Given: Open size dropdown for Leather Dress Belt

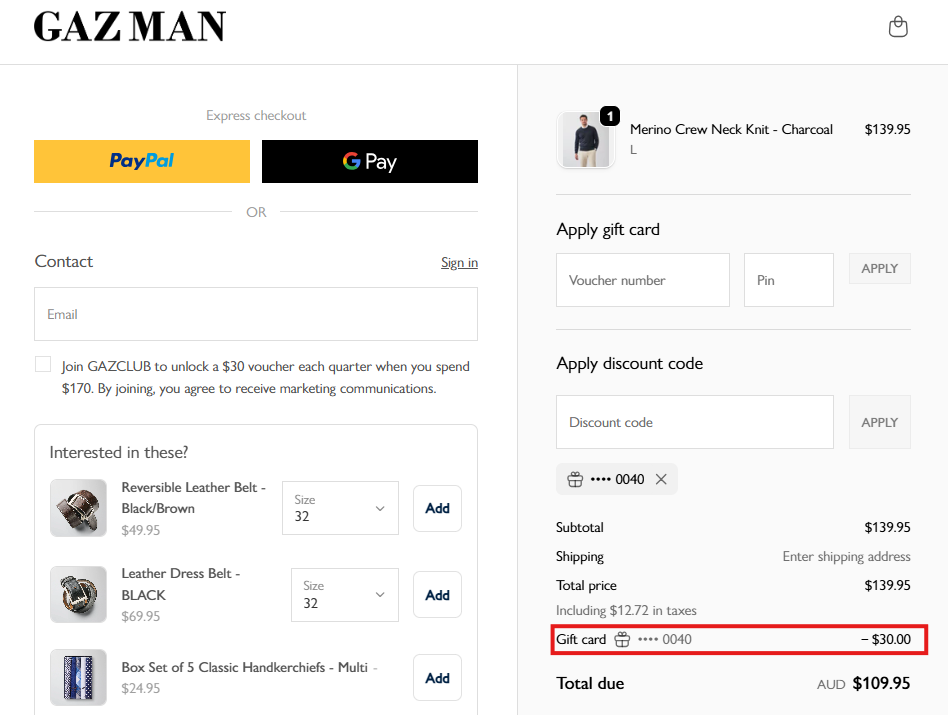Looking at the screenshot, I should pyautogui.click(x=344, y=595).
